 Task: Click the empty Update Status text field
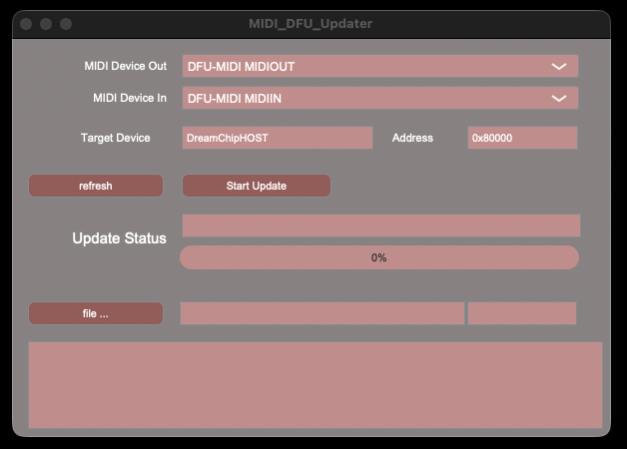point(380,226)
